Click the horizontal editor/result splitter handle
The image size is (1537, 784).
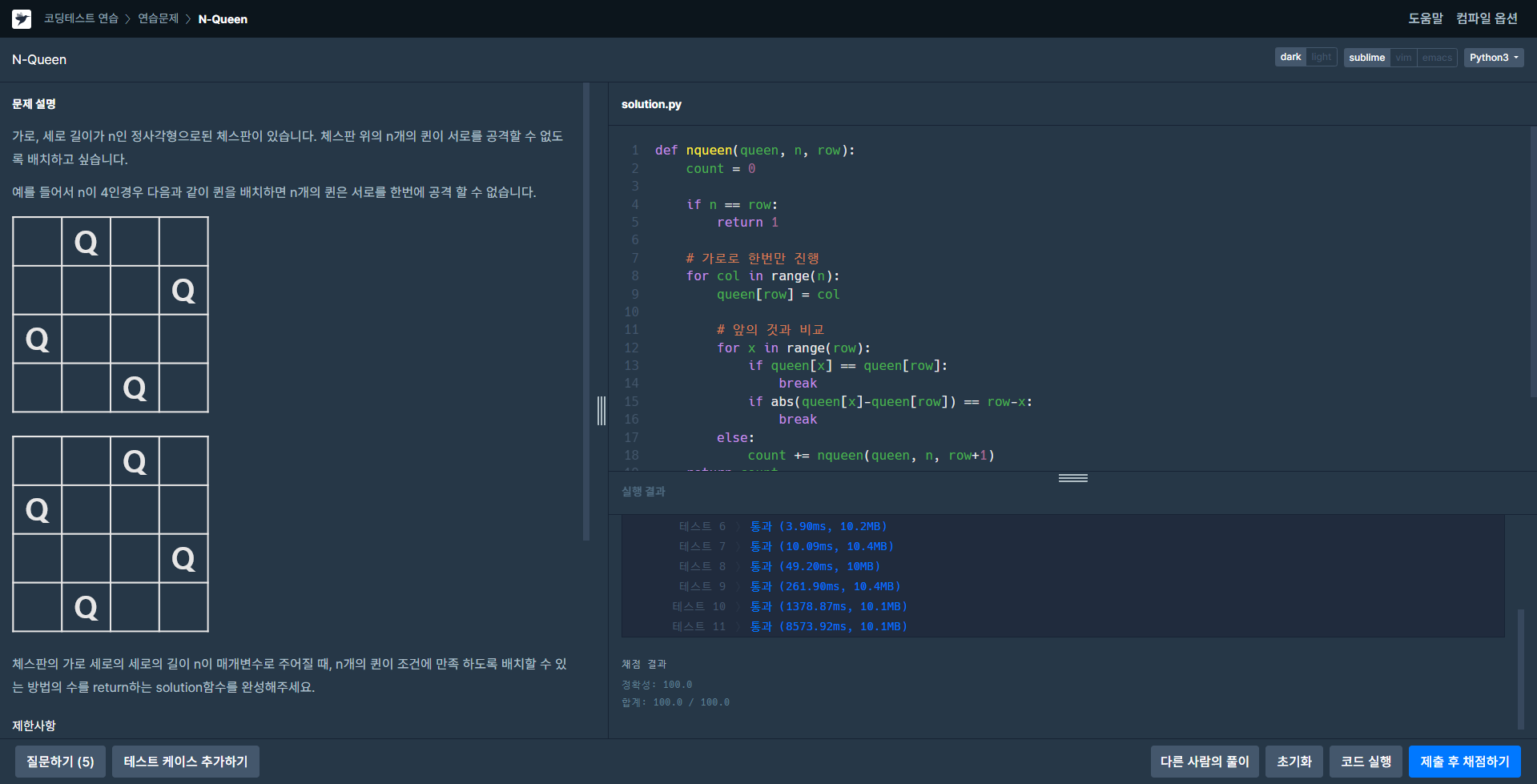point(1072,478)
